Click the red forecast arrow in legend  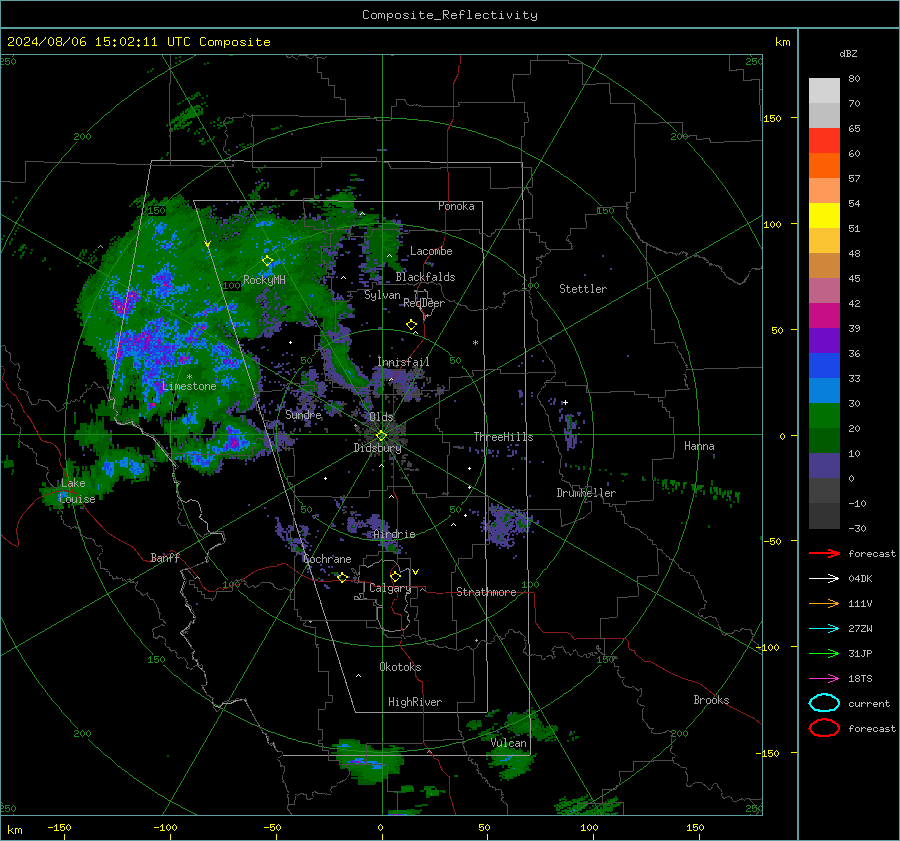[824, 553]
